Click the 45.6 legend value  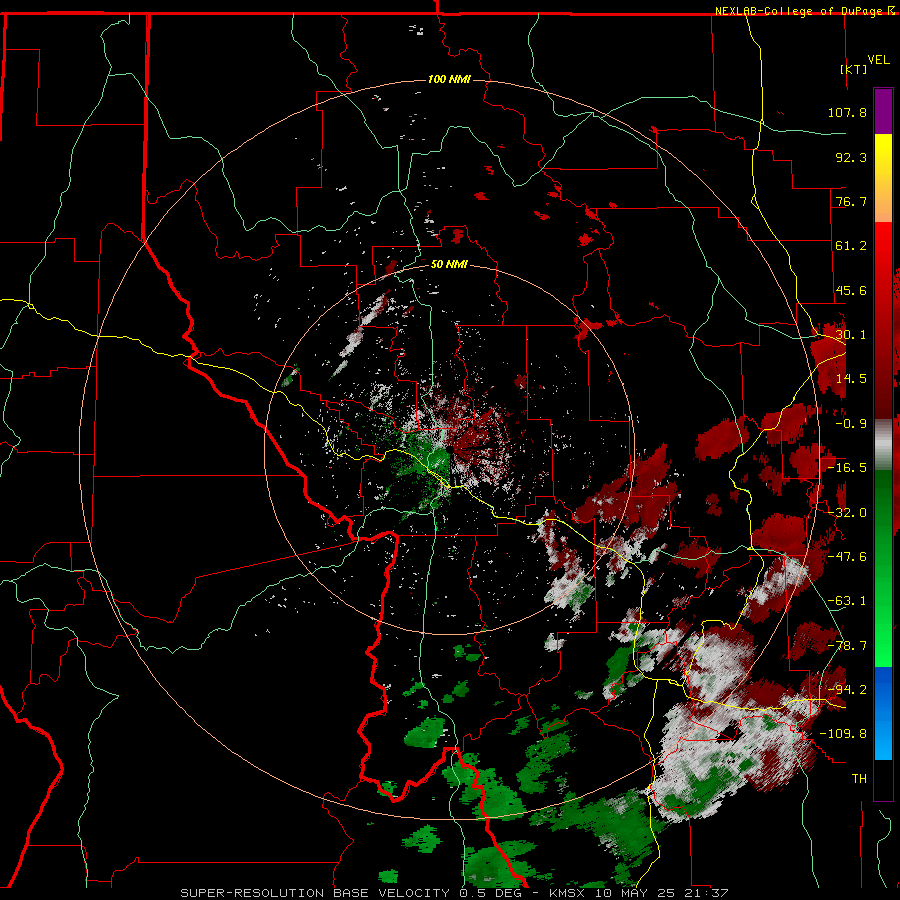tap(851, 290)
